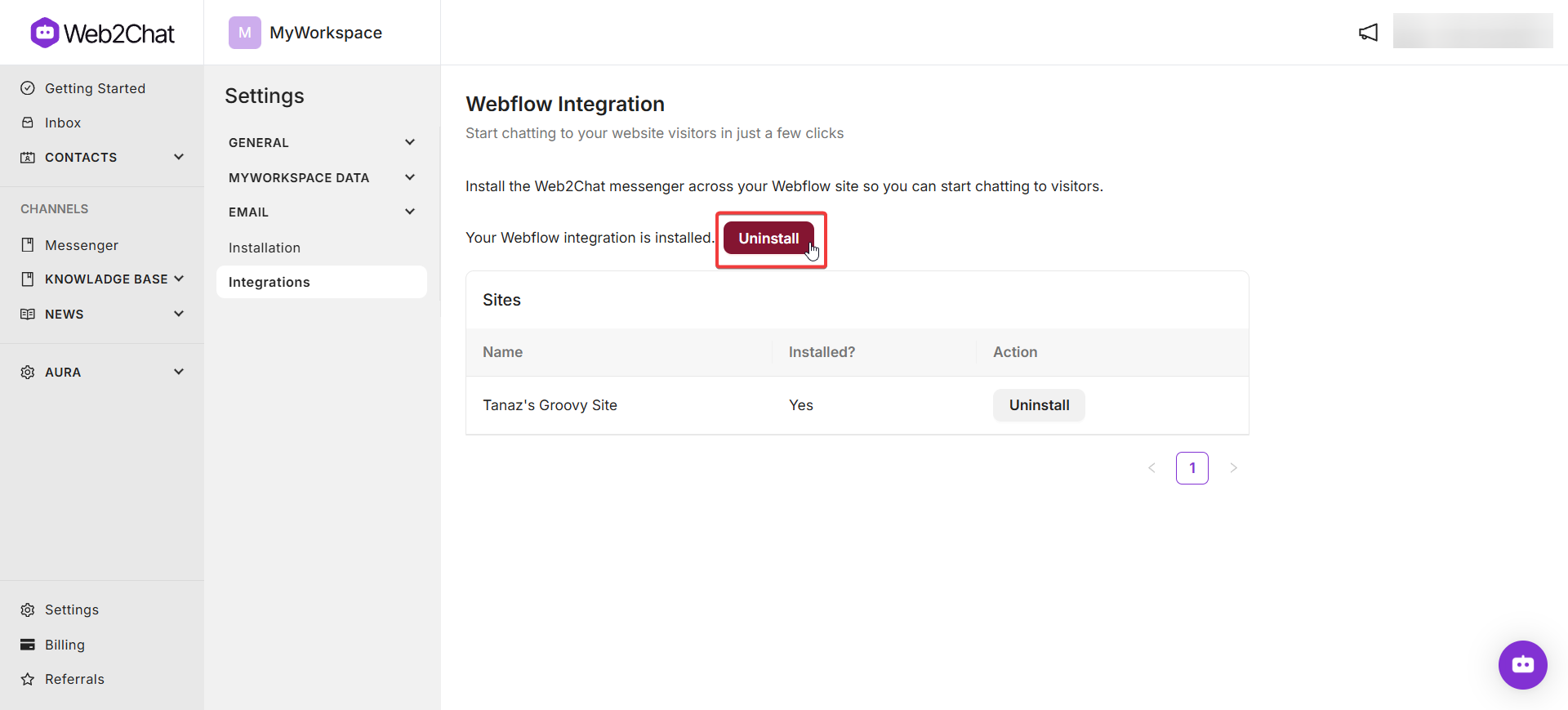Open the blurred user account menu
This screenshot has height=710, width=1568.
pyautogui.click(x=1472, y=31)
